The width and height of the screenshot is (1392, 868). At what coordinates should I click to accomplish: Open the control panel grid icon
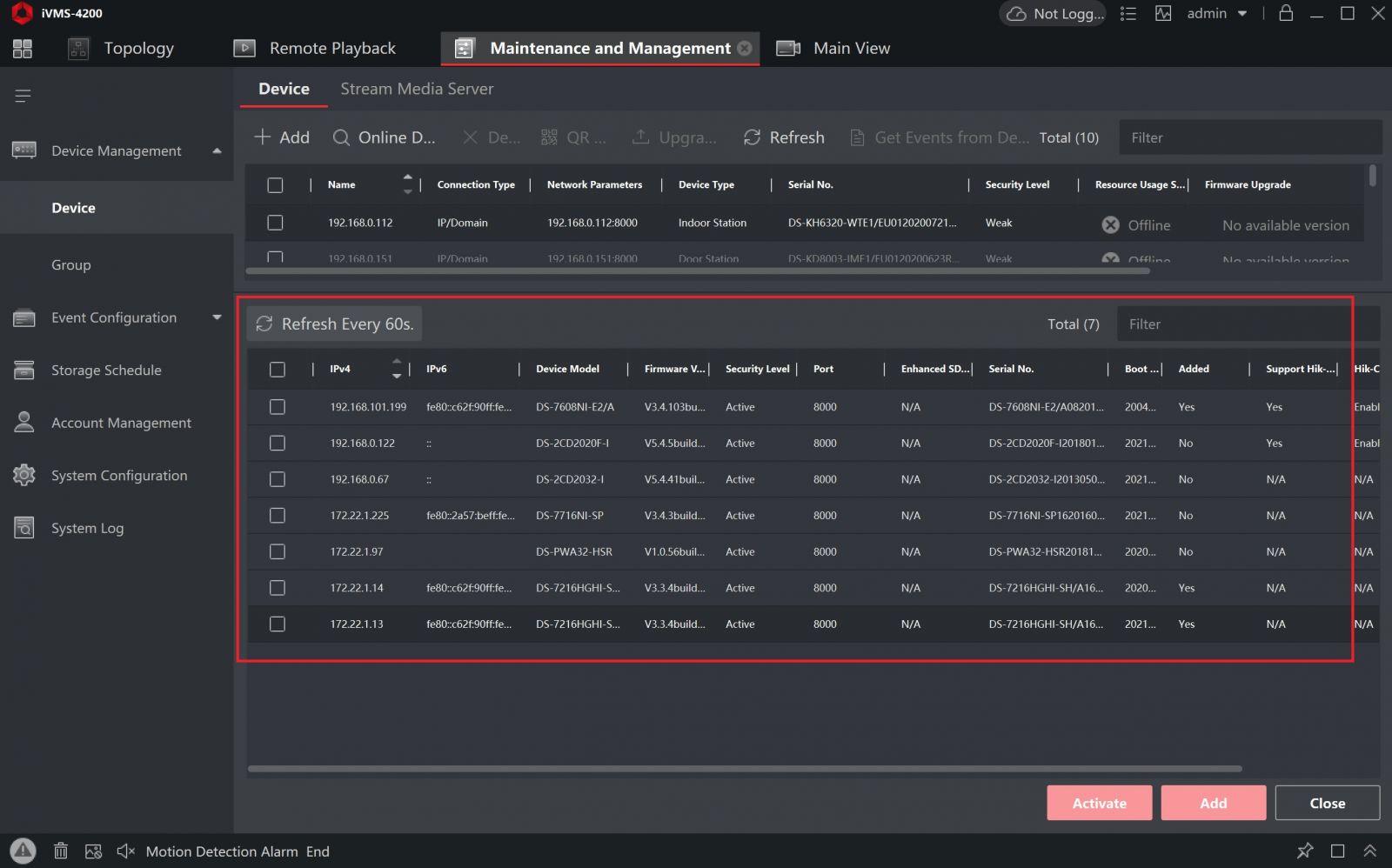click(23, 49)
